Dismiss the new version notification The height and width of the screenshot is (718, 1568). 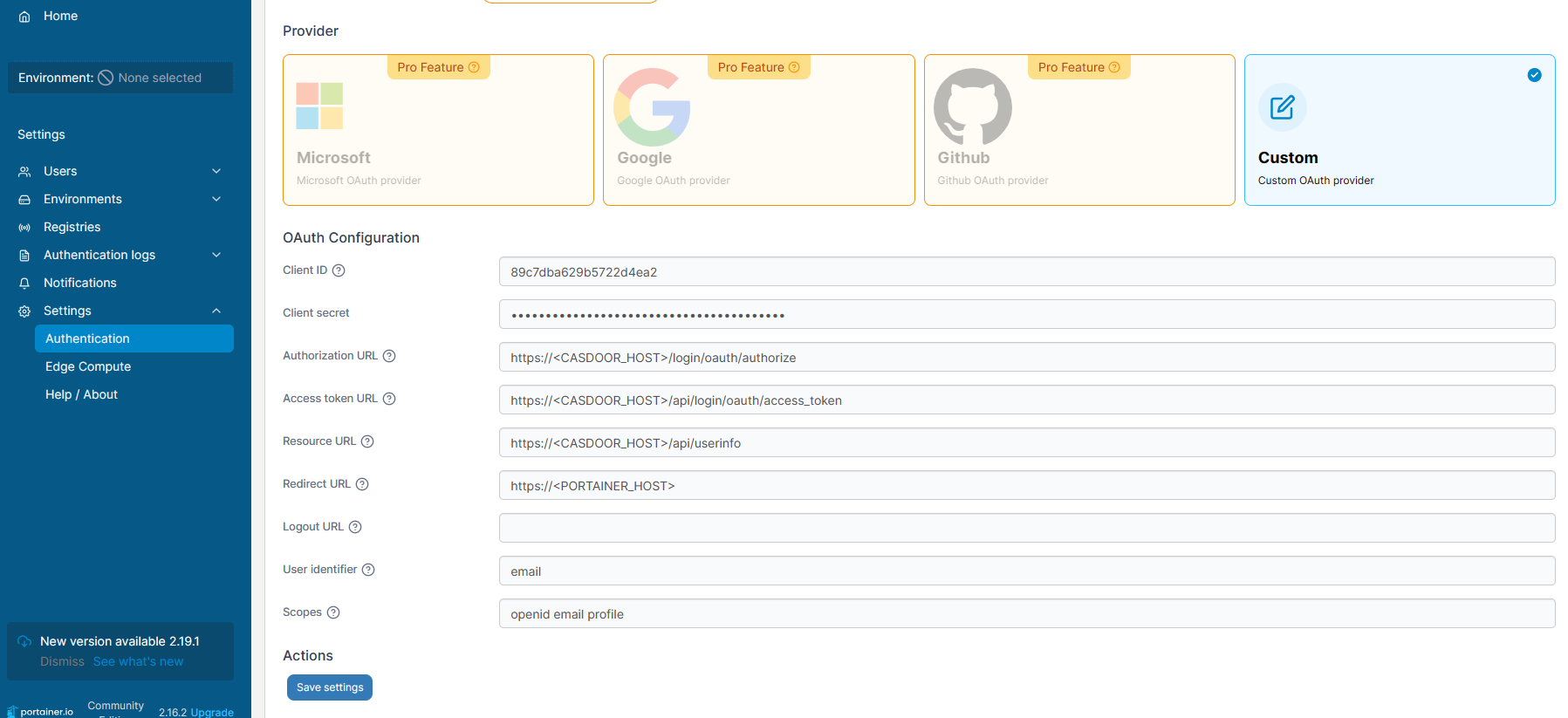point(62,661)
